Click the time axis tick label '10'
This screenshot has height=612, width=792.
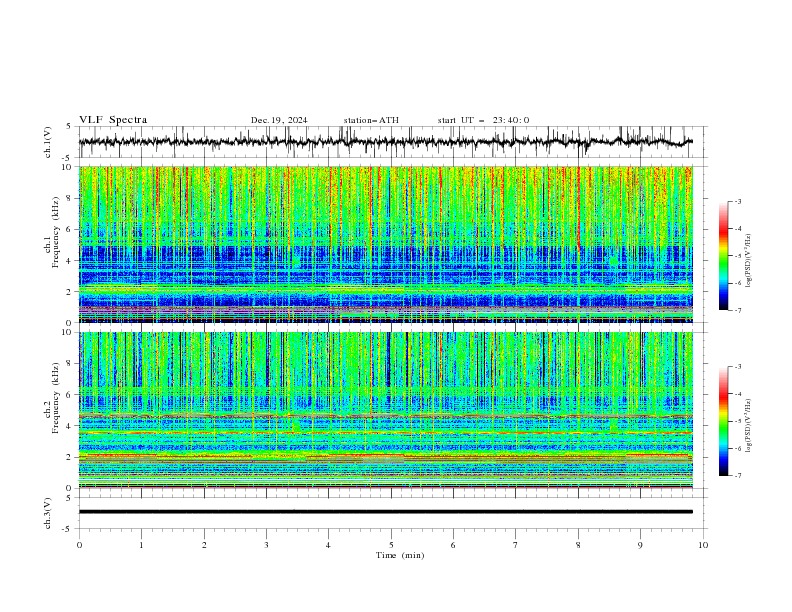(x=703, y=545)
